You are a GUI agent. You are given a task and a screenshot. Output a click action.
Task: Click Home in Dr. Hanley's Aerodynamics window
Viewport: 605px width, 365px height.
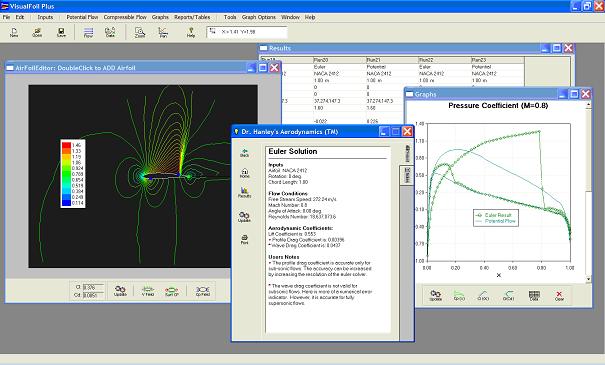coord(244,173)
